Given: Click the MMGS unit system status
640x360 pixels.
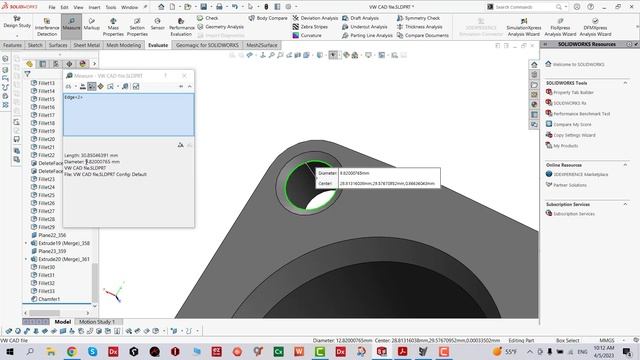Looking at the screenshot, I should [607, 340].
